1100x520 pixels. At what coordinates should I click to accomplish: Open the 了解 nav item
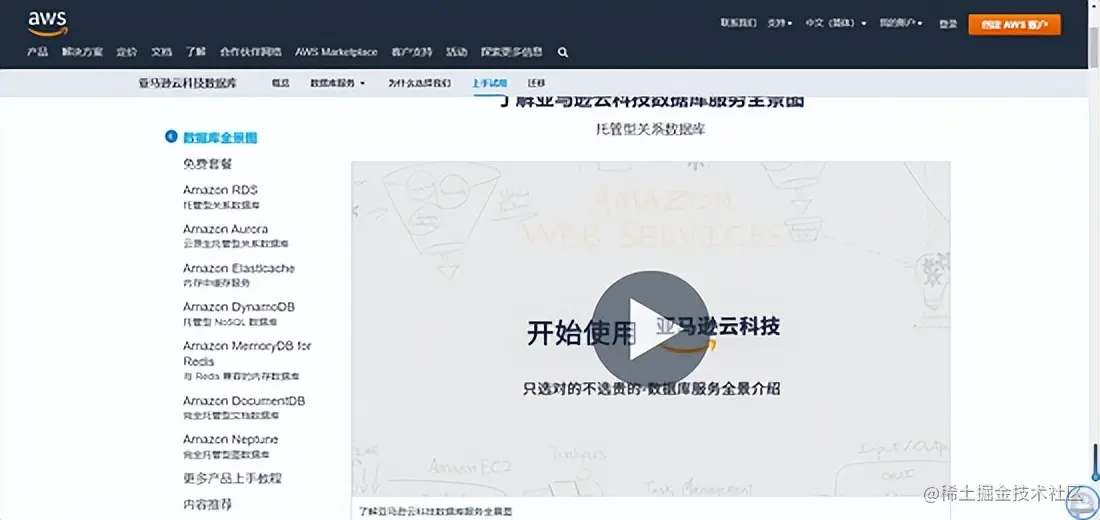tap(196, 52)
